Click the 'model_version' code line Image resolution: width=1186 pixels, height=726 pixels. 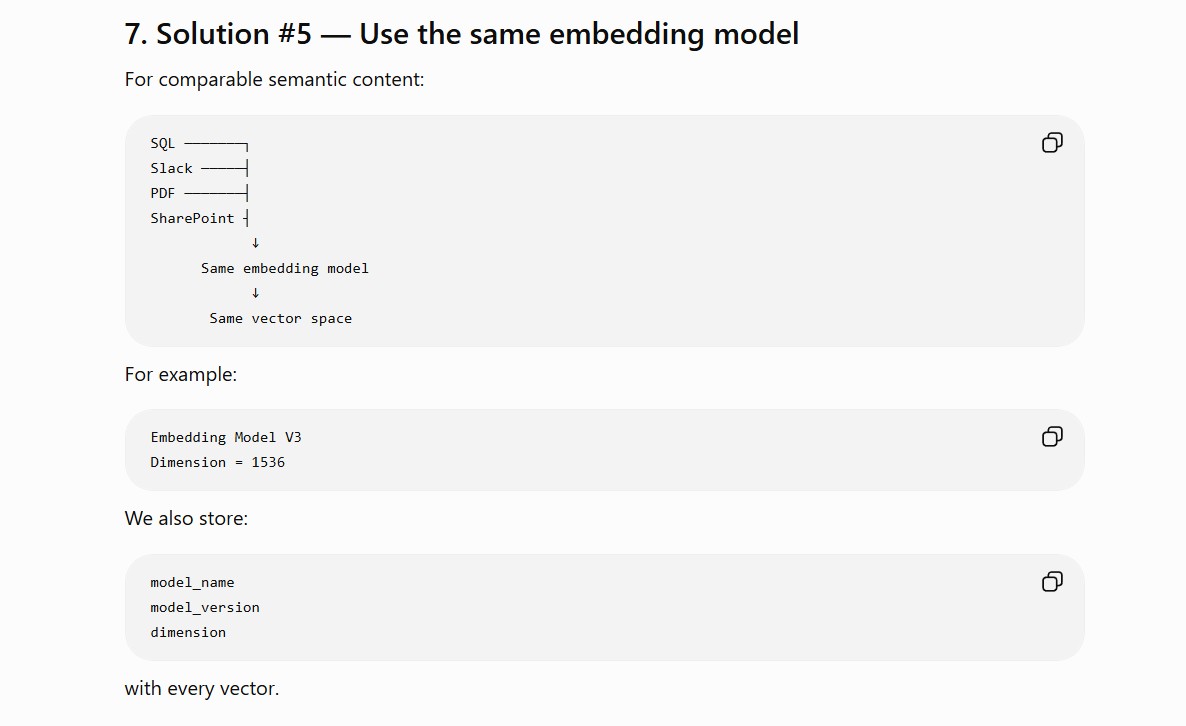pos(205,607)
